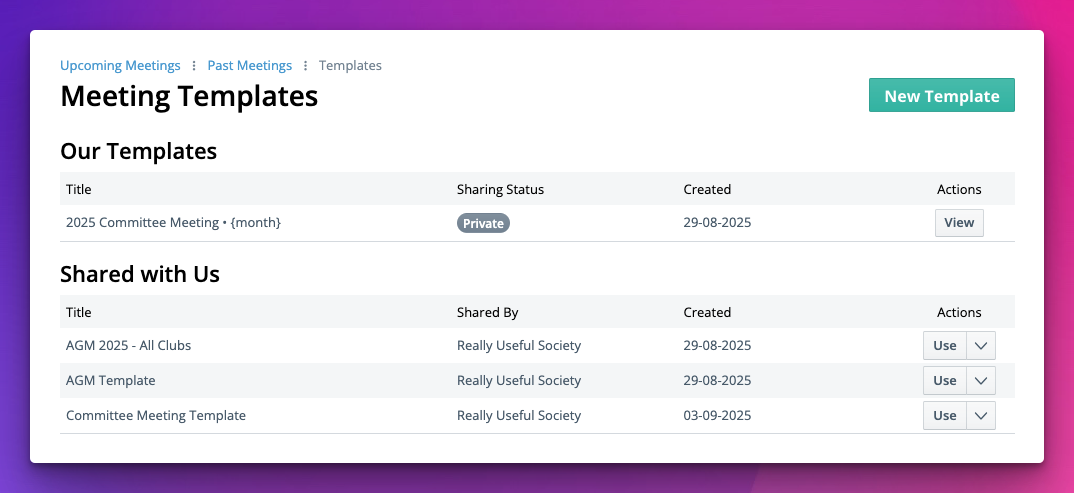The width and height of the screenshot is (1074, 493).
Task: Open chevron menu beside AGM Template Use button
Action: point(980,381)
